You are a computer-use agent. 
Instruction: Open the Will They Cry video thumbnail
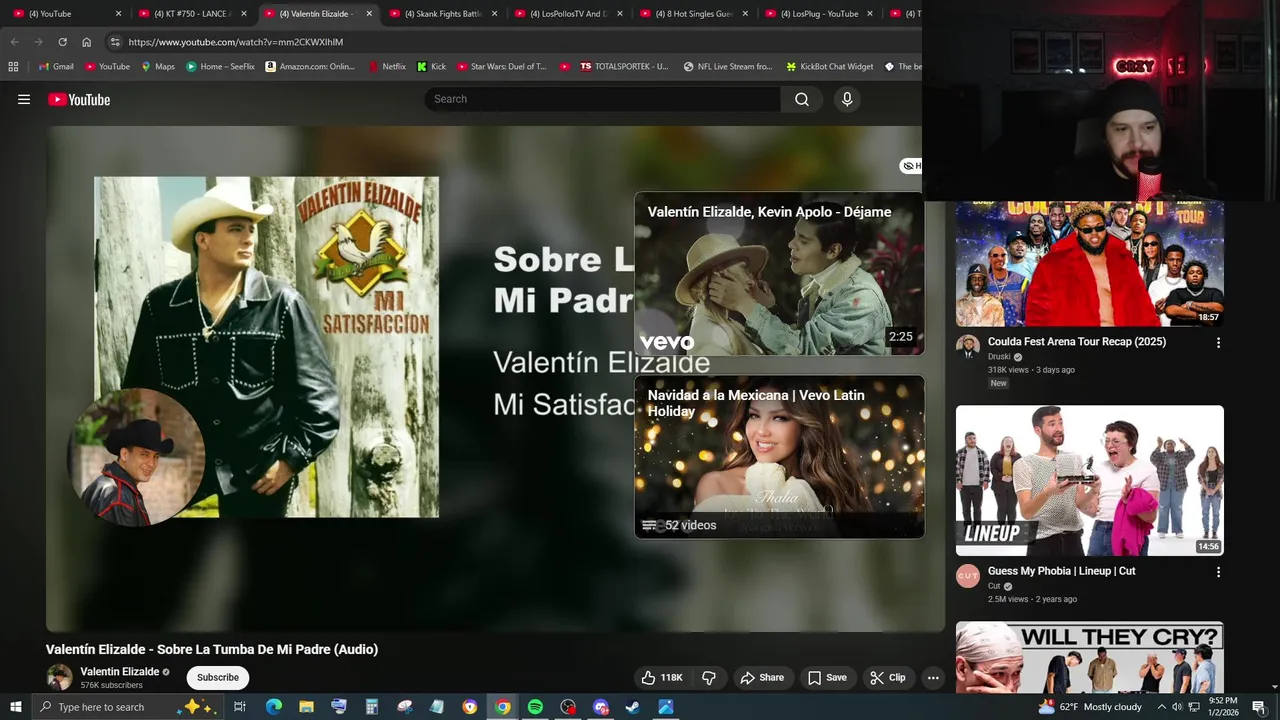click(1090, 657)
